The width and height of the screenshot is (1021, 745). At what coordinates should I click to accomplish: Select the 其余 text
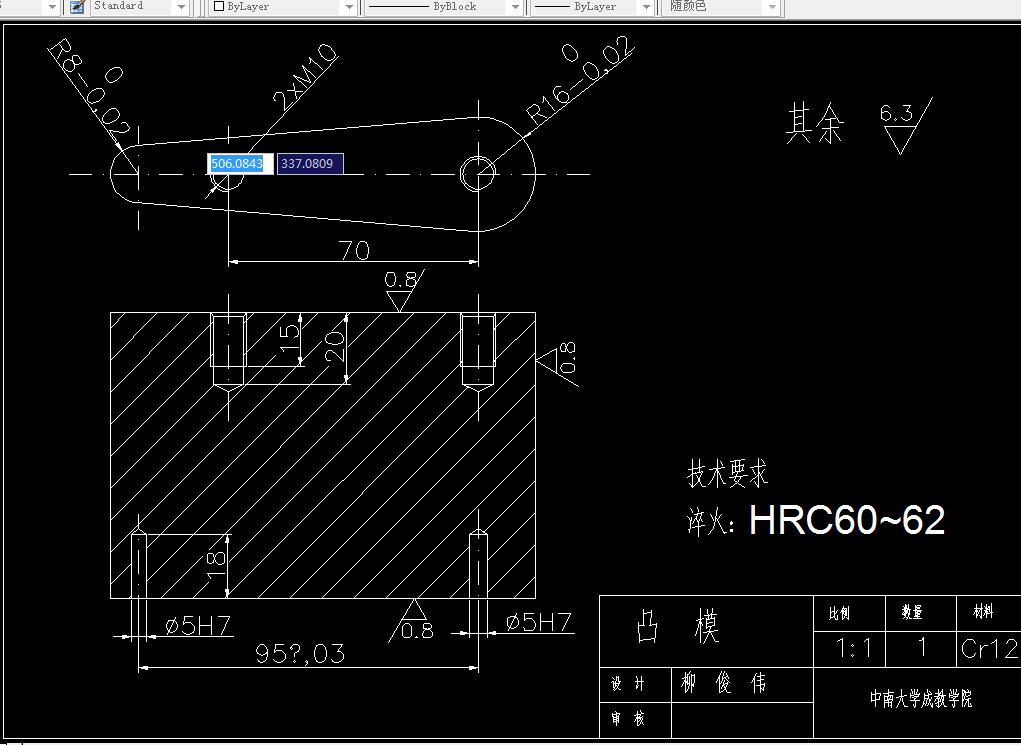[815, 123]
